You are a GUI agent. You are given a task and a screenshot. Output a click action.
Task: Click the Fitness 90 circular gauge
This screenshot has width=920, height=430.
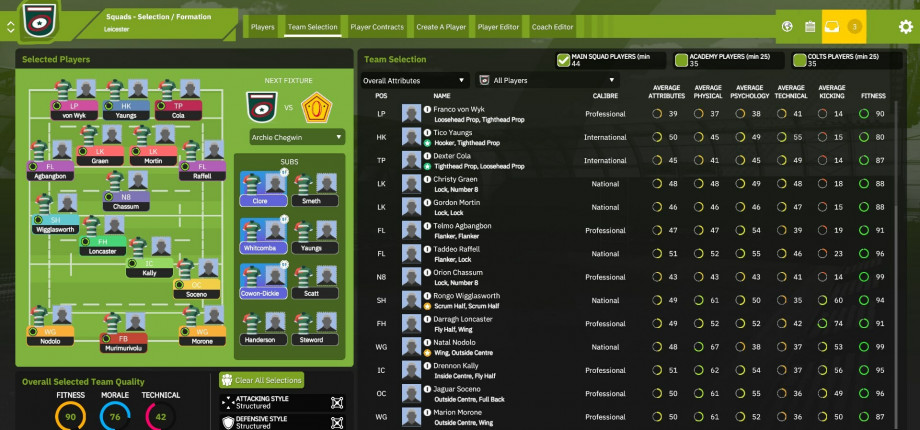point(70,417)
